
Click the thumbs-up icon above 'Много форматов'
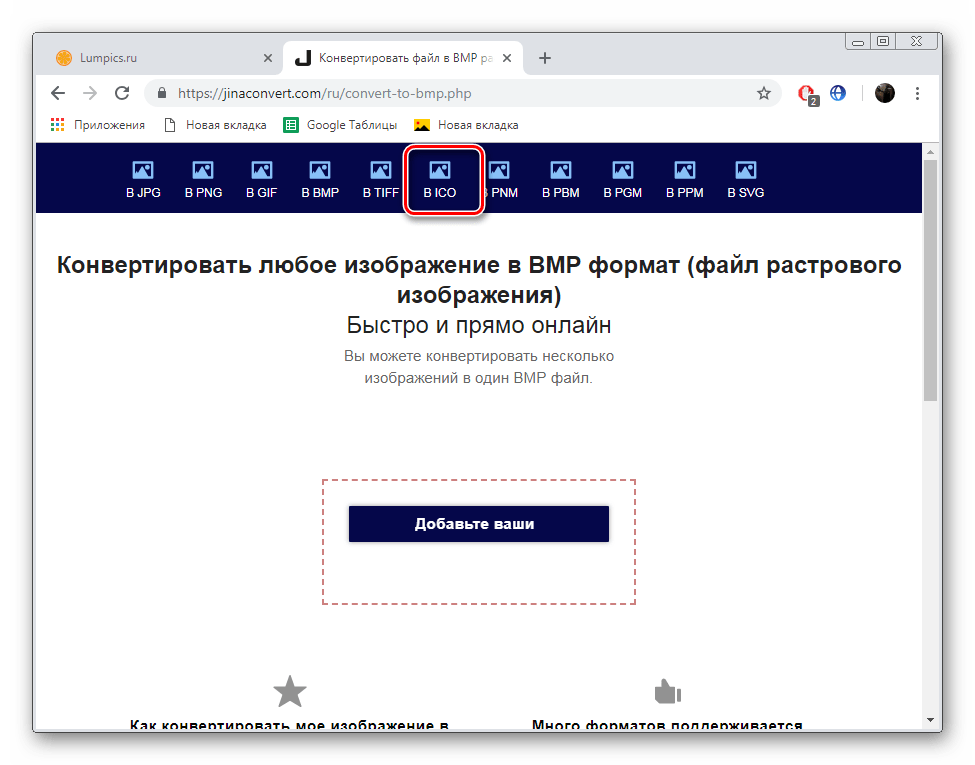pos(668,691)
